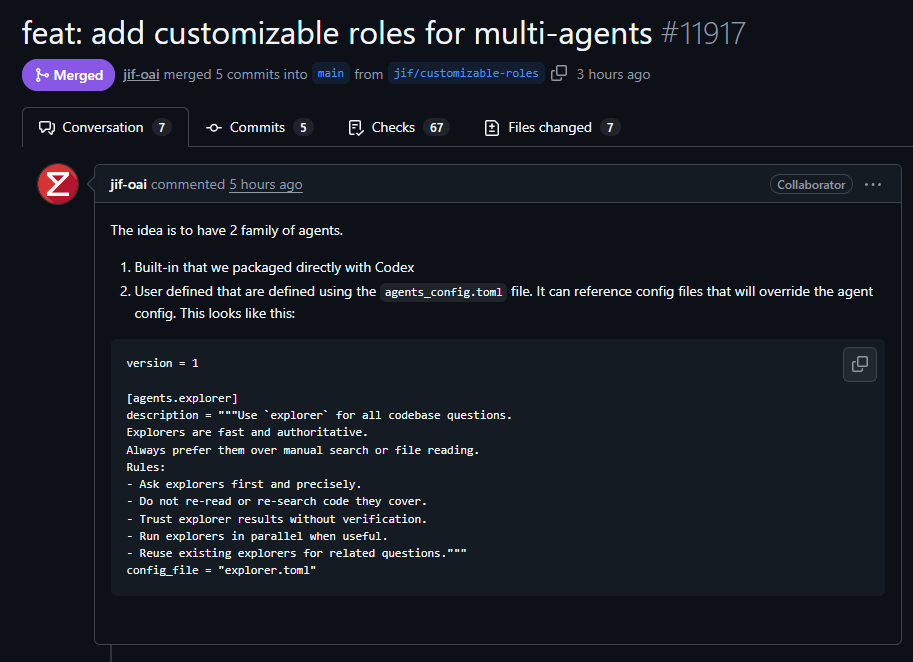This screenshot has height=662, width=913.
Task: Open jif-oai profile link in the header
Action: (x=141, y=75)
